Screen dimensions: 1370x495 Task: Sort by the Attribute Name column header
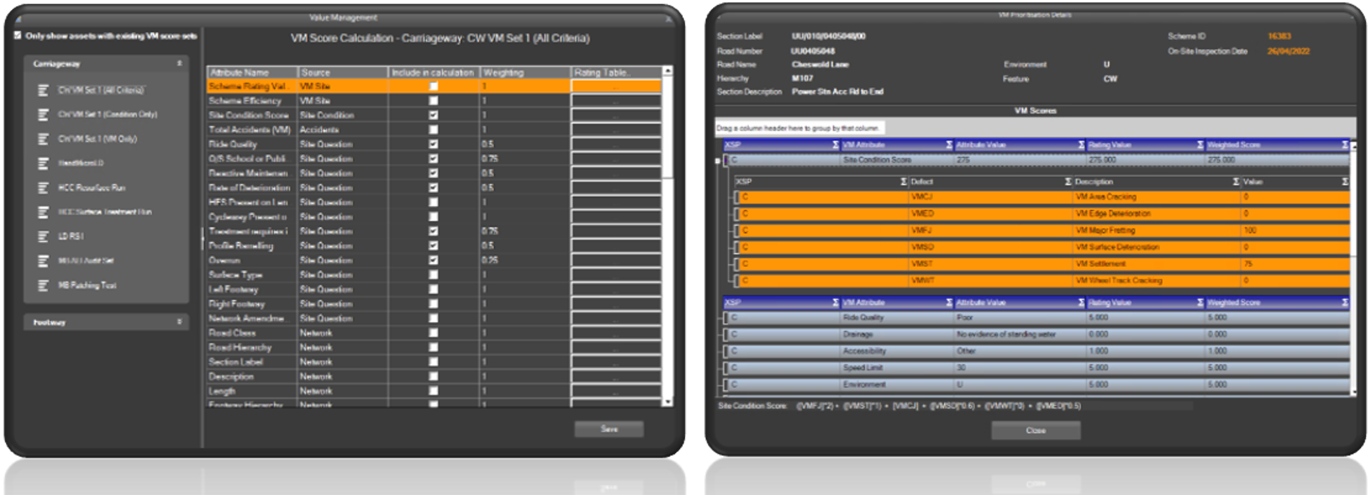[251, 73]
